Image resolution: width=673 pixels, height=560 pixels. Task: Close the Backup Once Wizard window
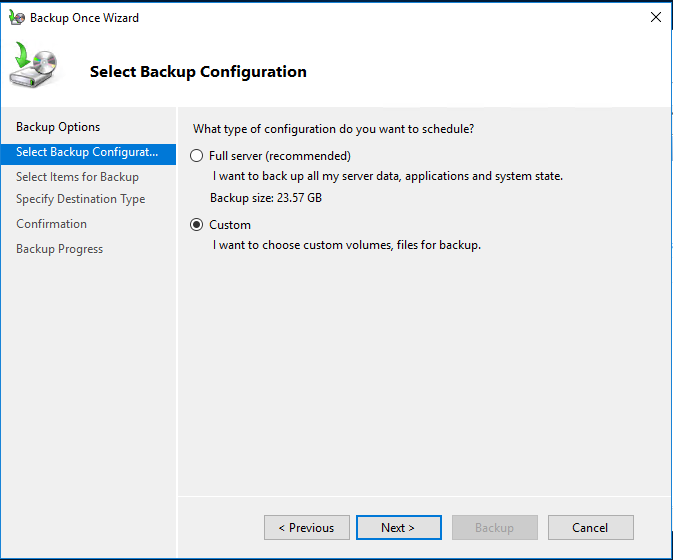click(655, 17)
